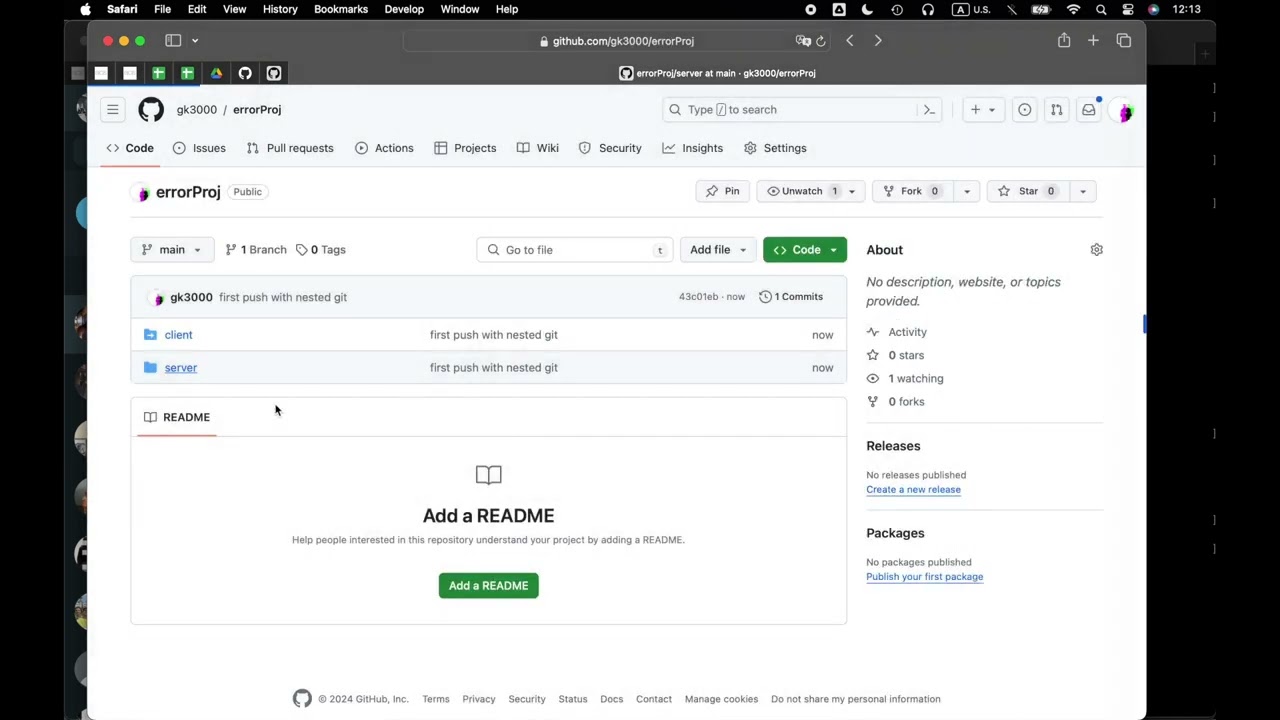
Task: Click the Safari sidebar toggle icon
Action: tap(173, 41)
